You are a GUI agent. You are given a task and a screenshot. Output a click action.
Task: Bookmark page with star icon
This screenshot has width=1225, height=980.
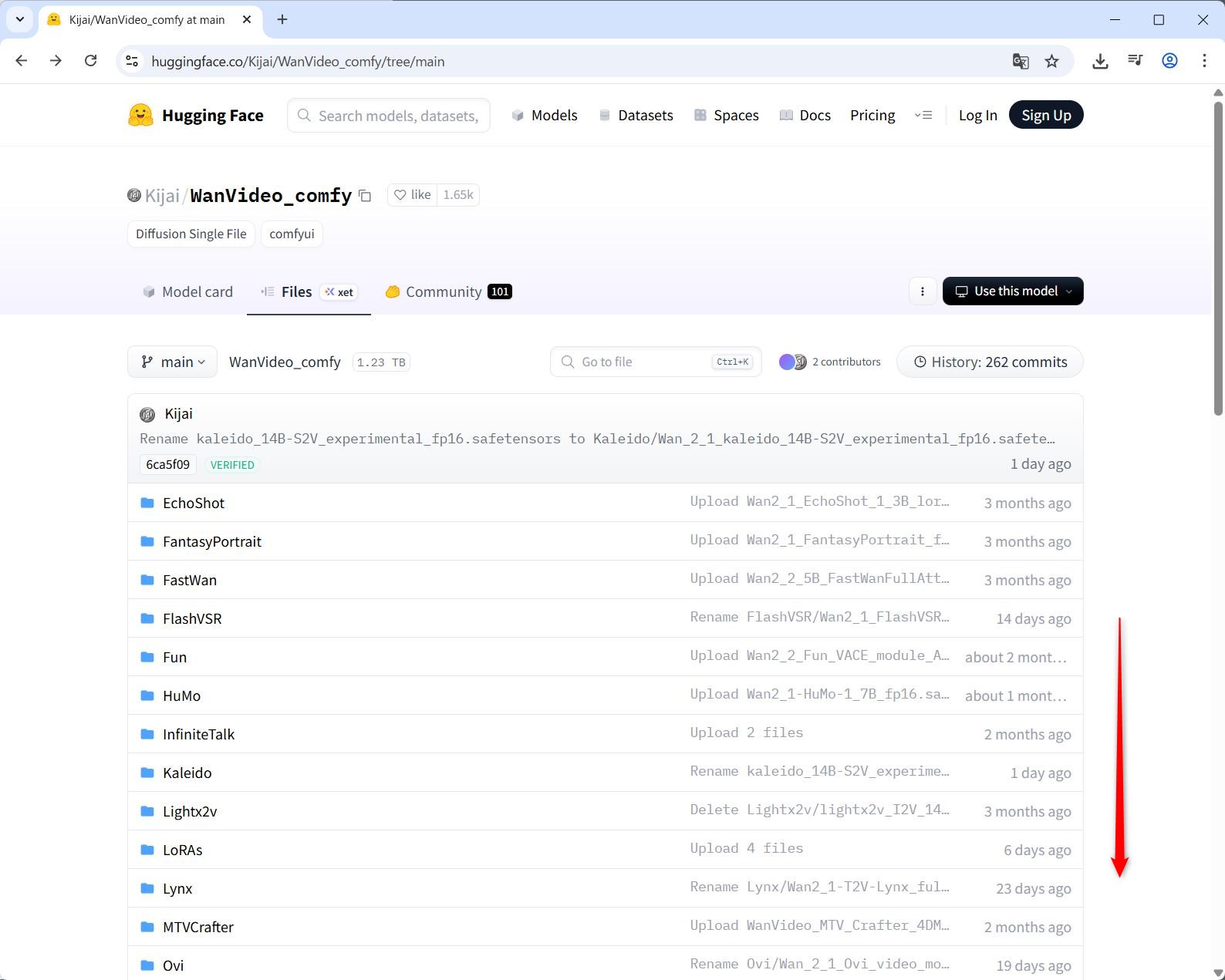[x=1051, y=61]
